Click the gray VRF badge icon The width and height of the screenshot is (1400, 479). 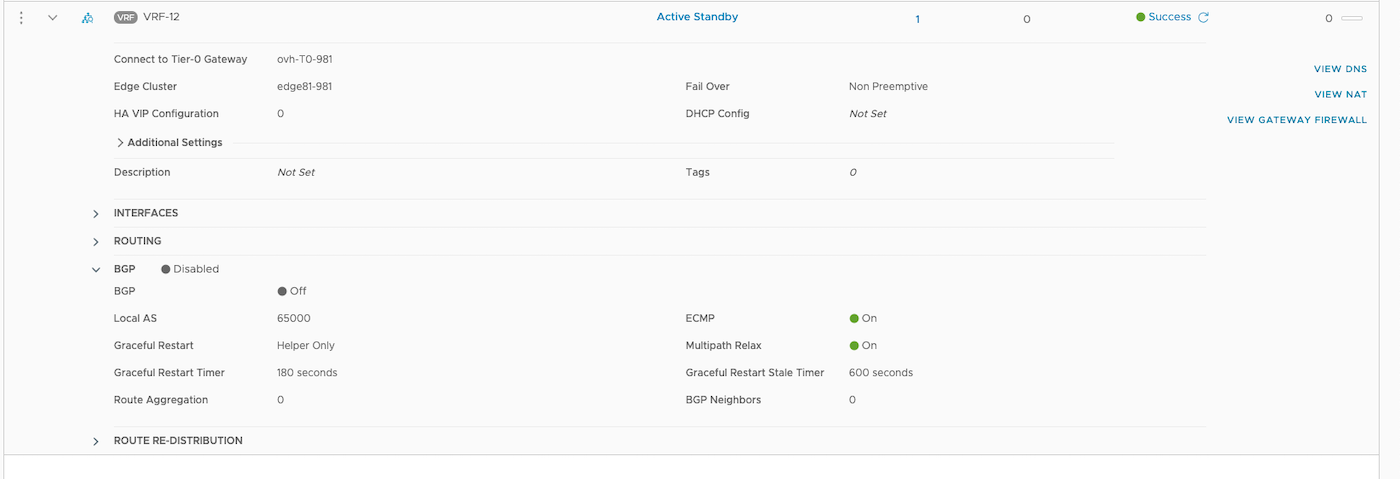click(126, 18)
